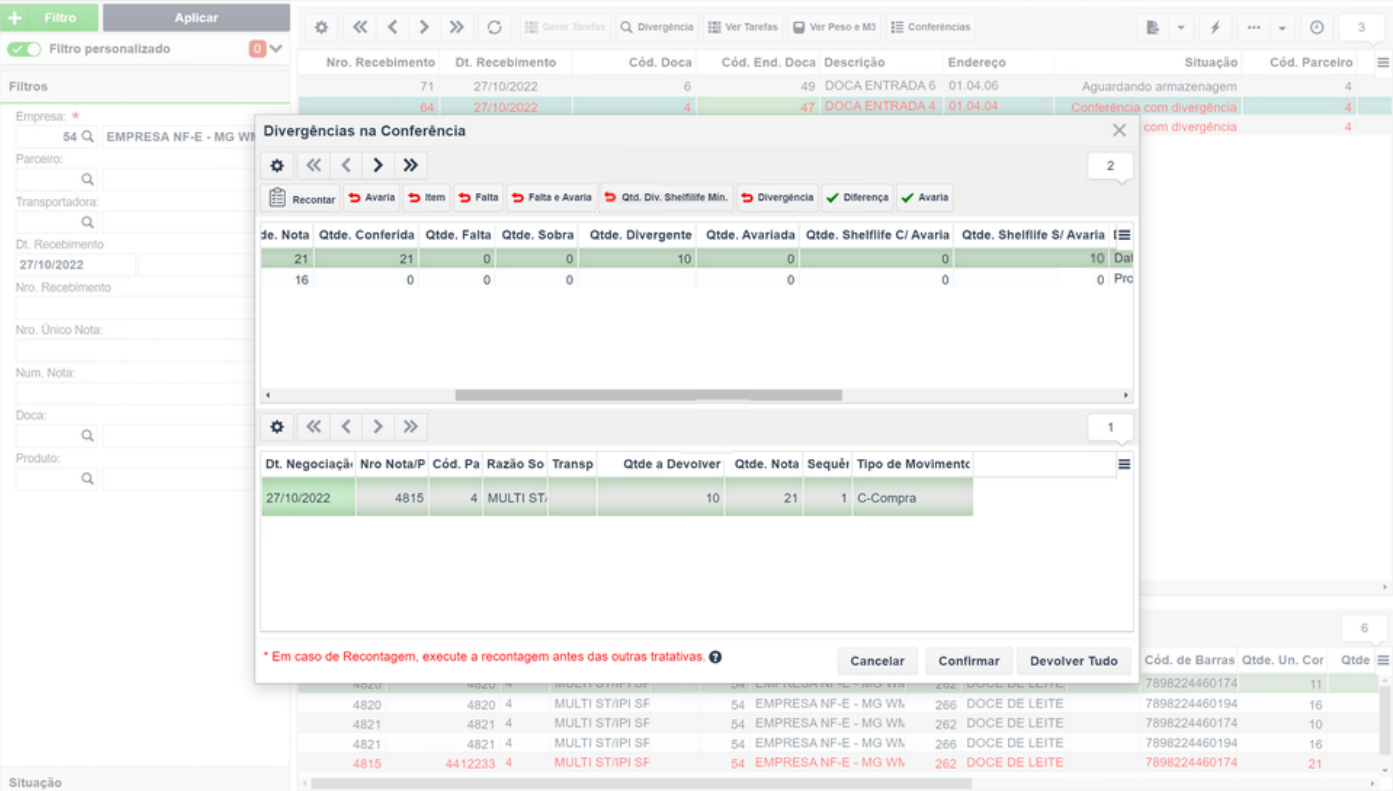
Task: Click the Confirmar button
Action: pos(969,661)
